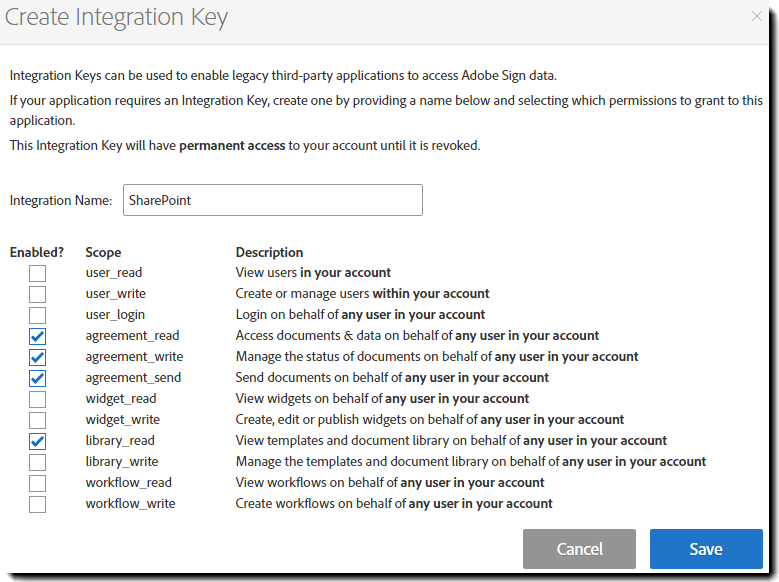Uncheck the agreement_send scope checkbox
This screenshot has height=582, width=779.
37,378
